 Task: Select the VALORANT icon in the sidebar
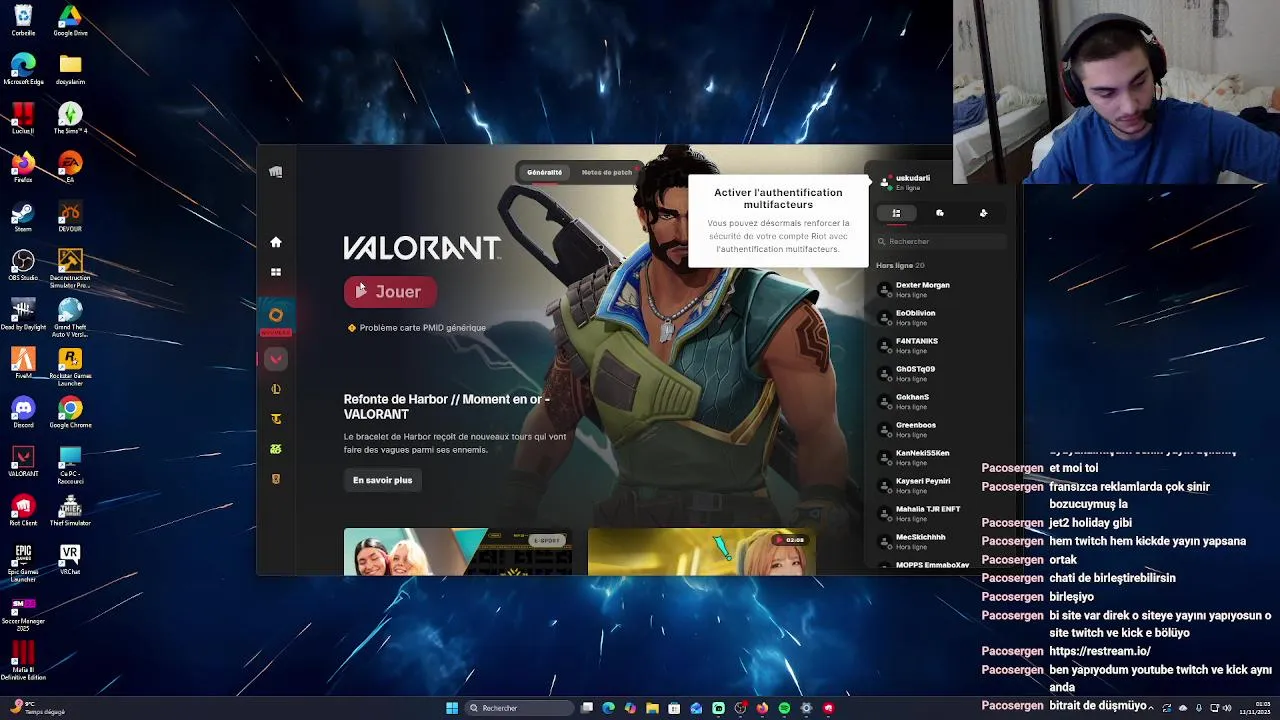click(x=276, y=358)
